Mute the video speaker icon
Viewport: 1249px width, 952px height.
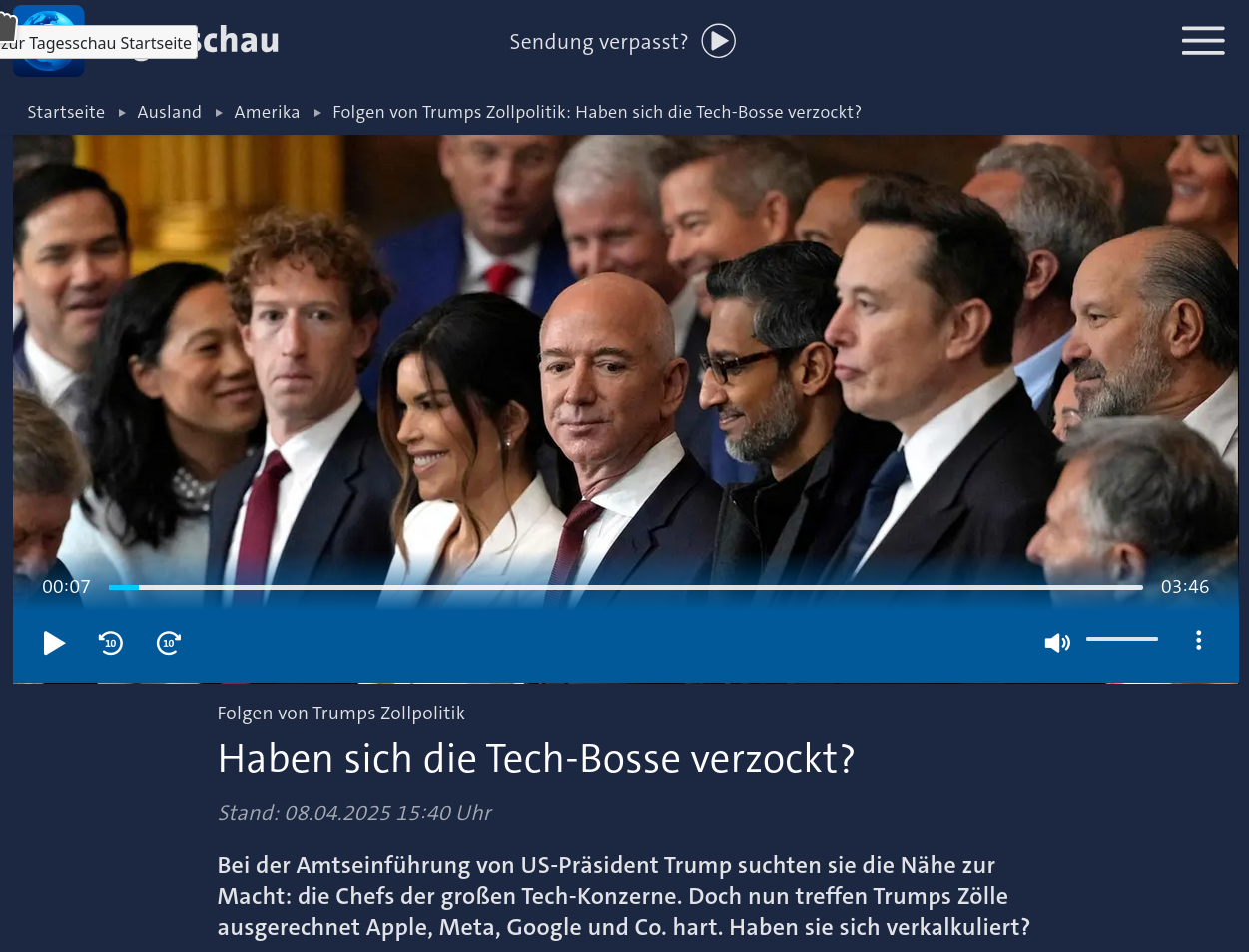point(1057,643)
